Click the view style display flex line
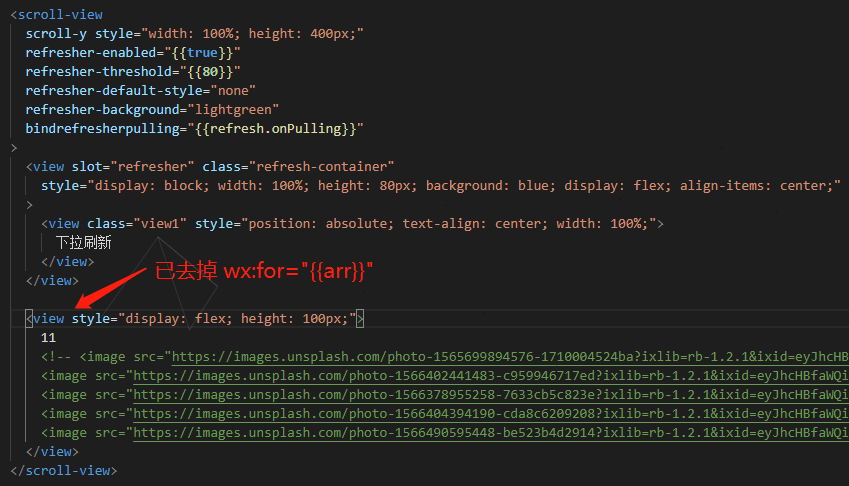 click(x=195, y=319)
